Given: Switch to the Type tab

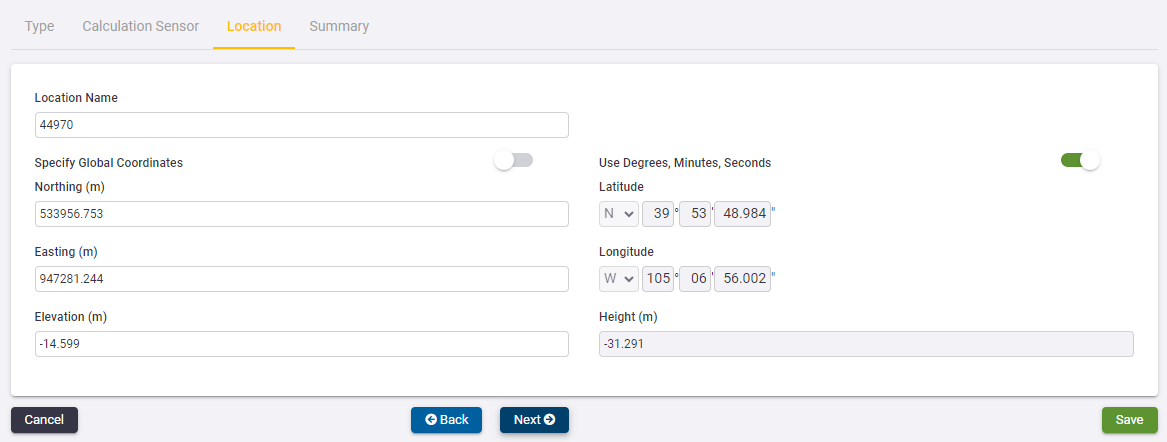Looking at the screenshot, I should tap(39, 26).
